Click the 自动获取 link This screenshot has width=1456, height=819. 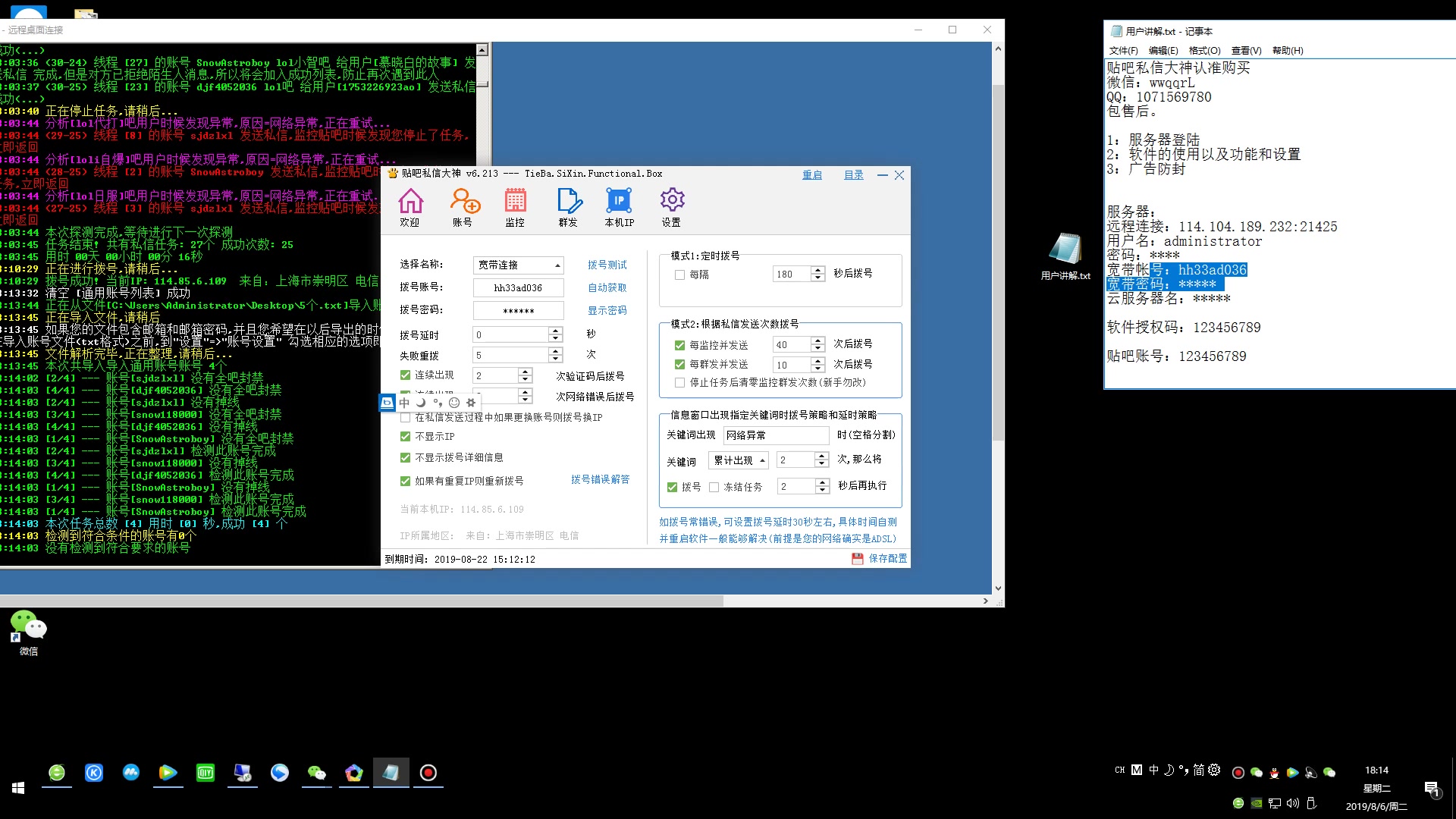point(607,287)
